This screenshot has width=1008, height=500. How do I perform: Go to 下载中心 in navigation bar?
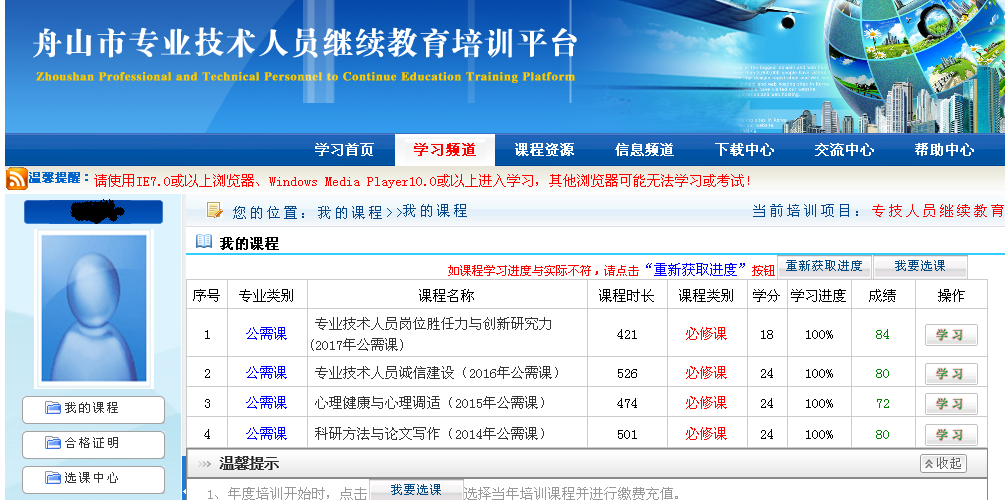(x=744, y=150)
